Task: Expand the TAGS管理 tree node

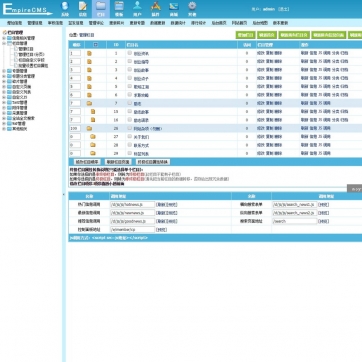Action: [x=4, y=103]
